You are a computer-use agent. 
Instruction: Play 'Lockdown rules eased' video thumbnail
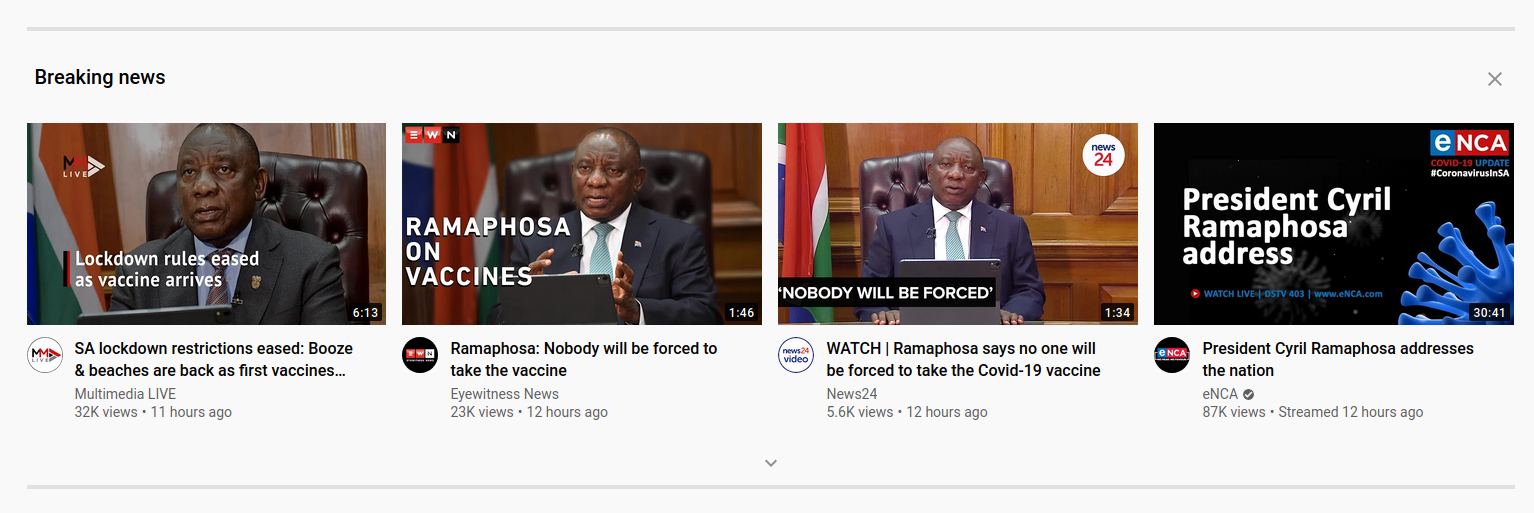(206, 224)
